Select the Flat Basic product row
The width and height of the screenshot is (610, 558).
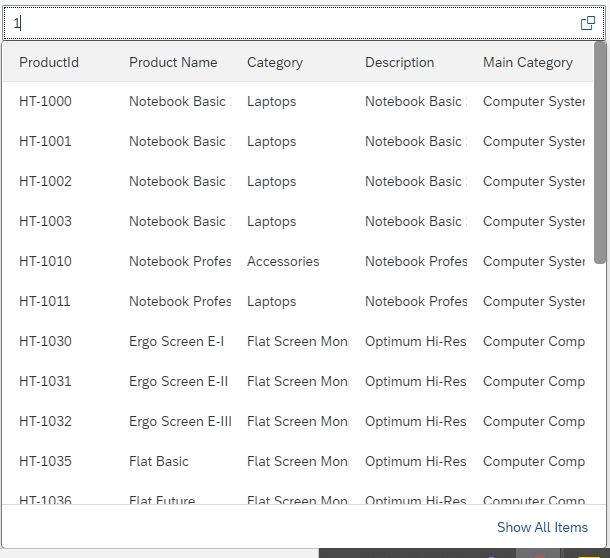pyautogui.click(x=159, y=461)
